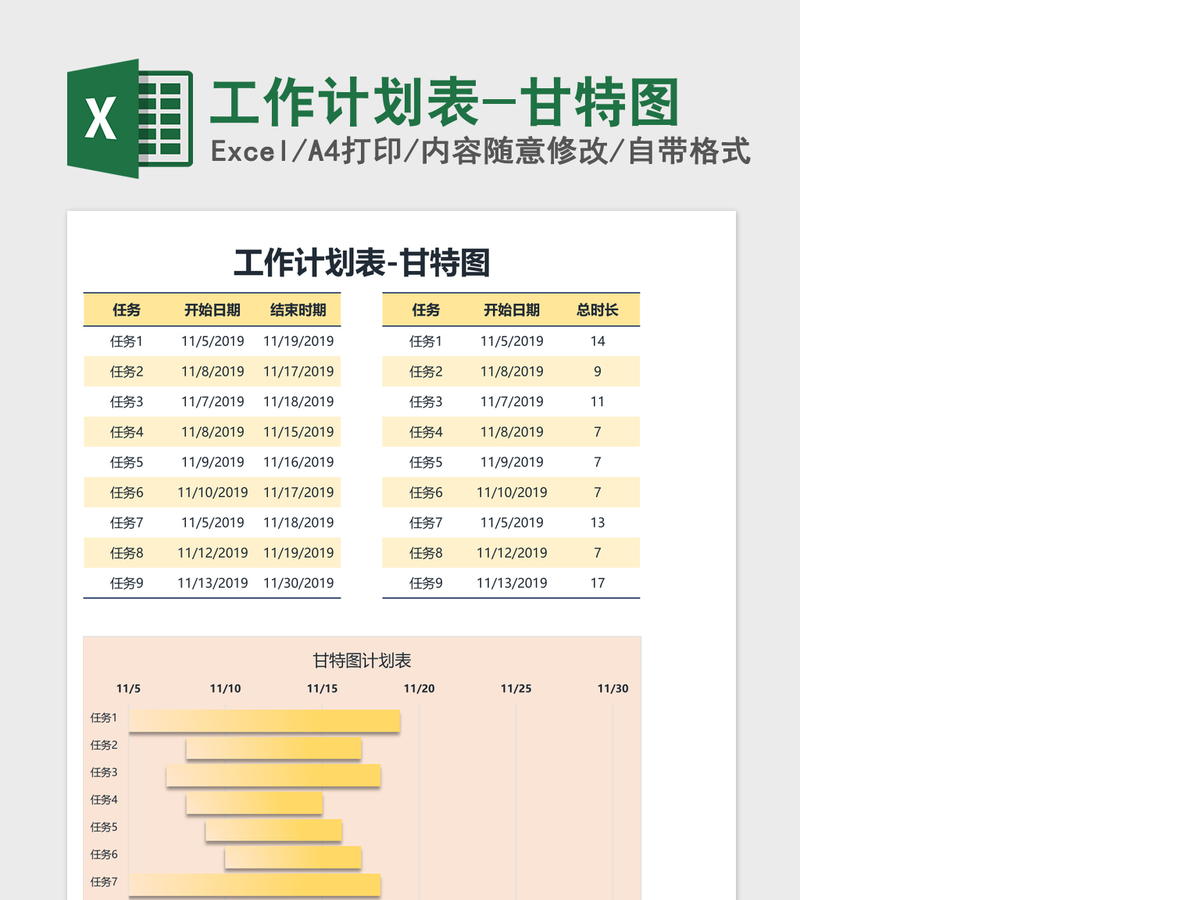1200x900 pixels.
Task: Click duration 7 in the 任务4 row
Action: click(x=597, y=432)
